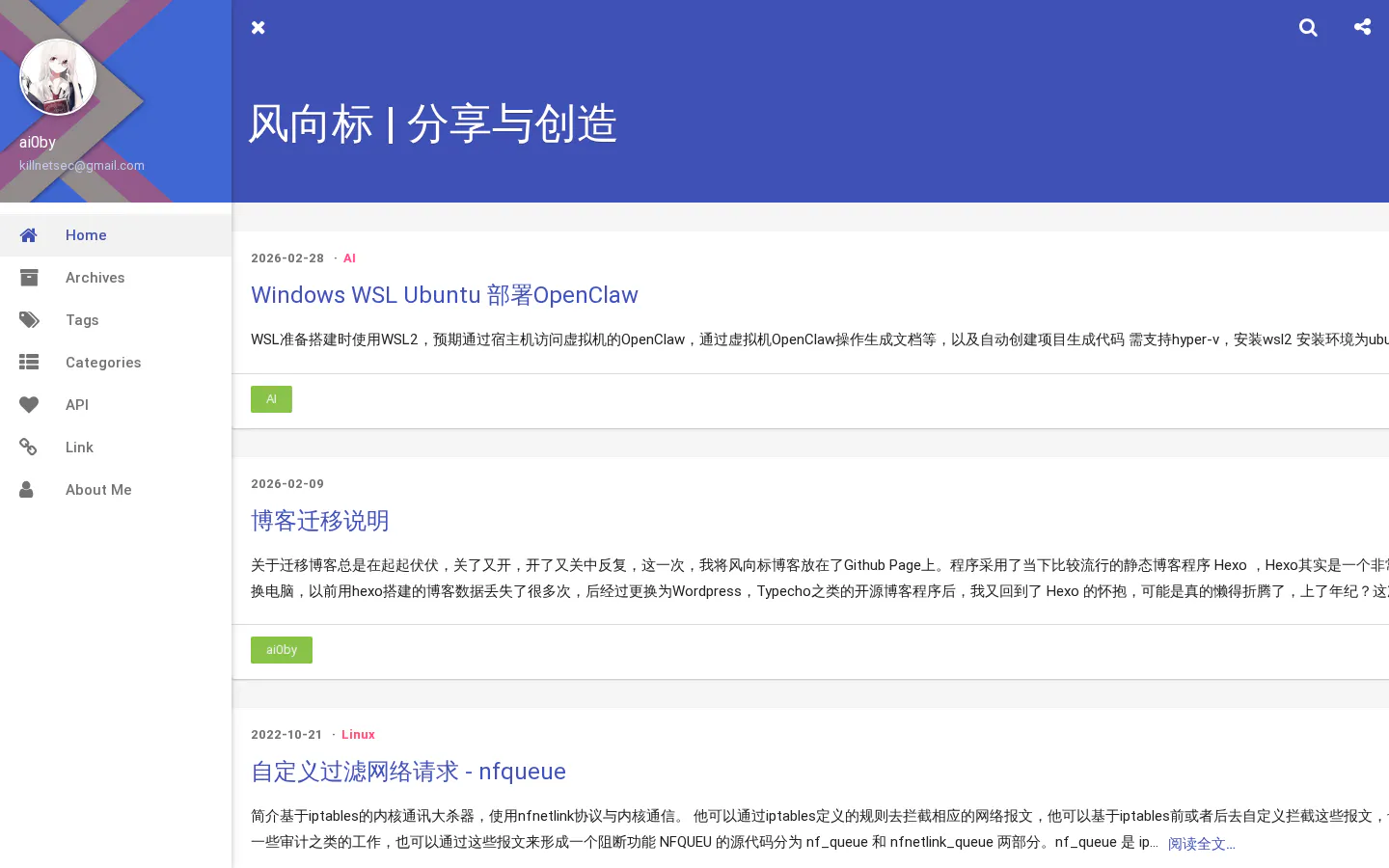The height and width of the screenshot is (868, 1389).
Task: Click the ai0by profile avatar
Action: [58, 77]
